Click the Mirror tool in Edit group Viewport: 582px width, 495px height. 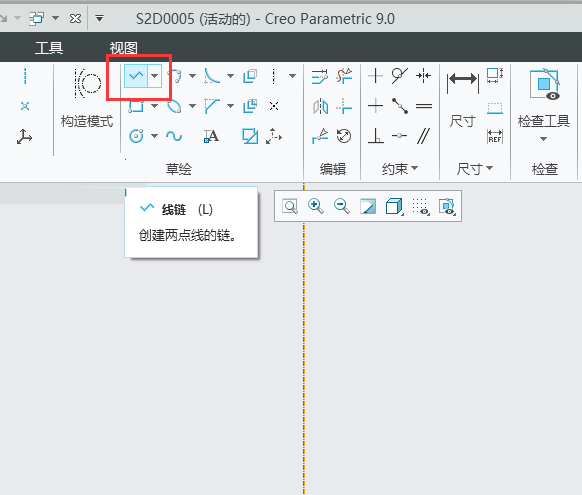[x=321, y=106]
